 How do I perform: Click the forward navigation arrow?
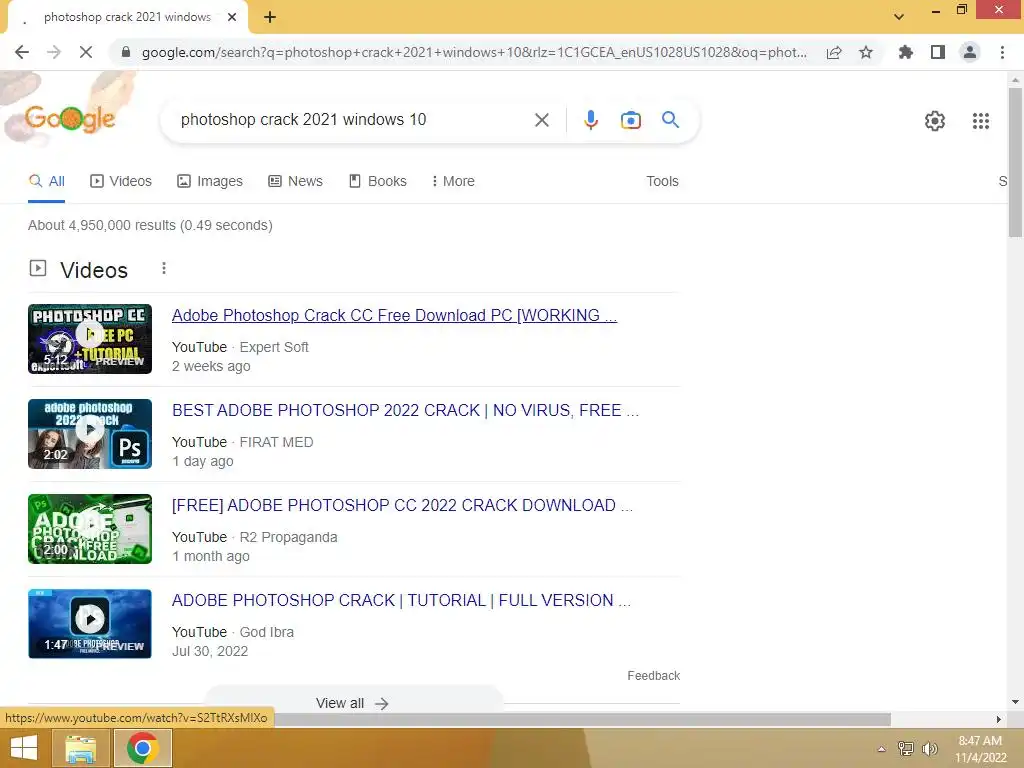point(54,52)
